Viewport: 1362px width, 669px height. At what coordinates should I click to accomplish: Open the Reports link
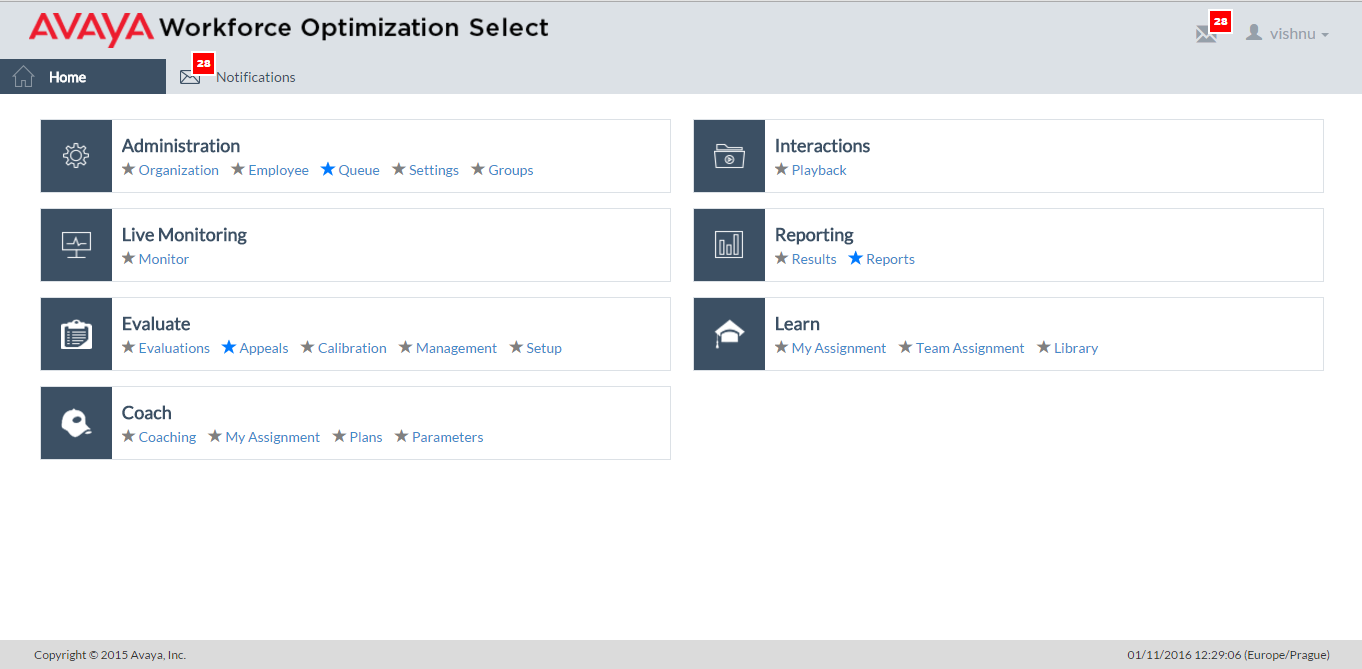[890, 259]
